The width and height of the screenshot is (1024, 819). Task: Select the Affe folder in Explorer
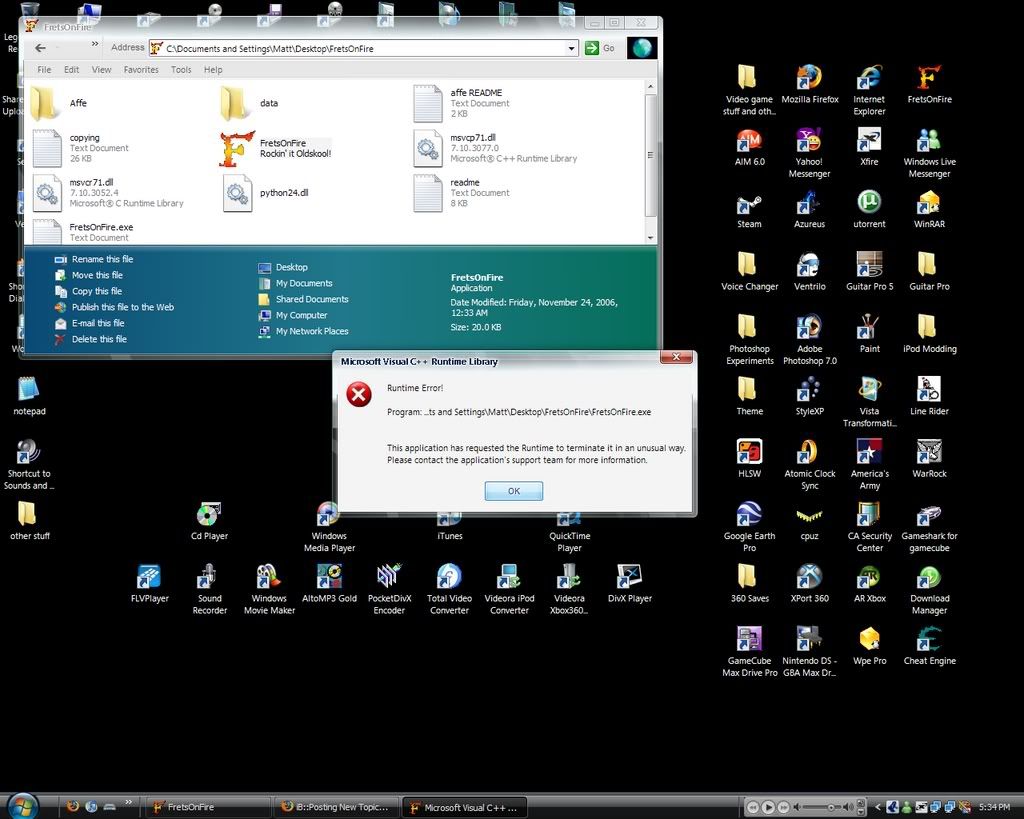(60, 103)
